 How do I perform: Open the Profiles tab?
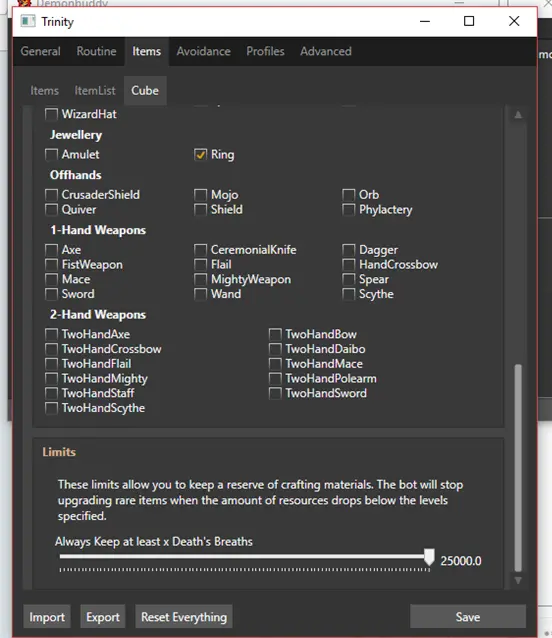265,51
